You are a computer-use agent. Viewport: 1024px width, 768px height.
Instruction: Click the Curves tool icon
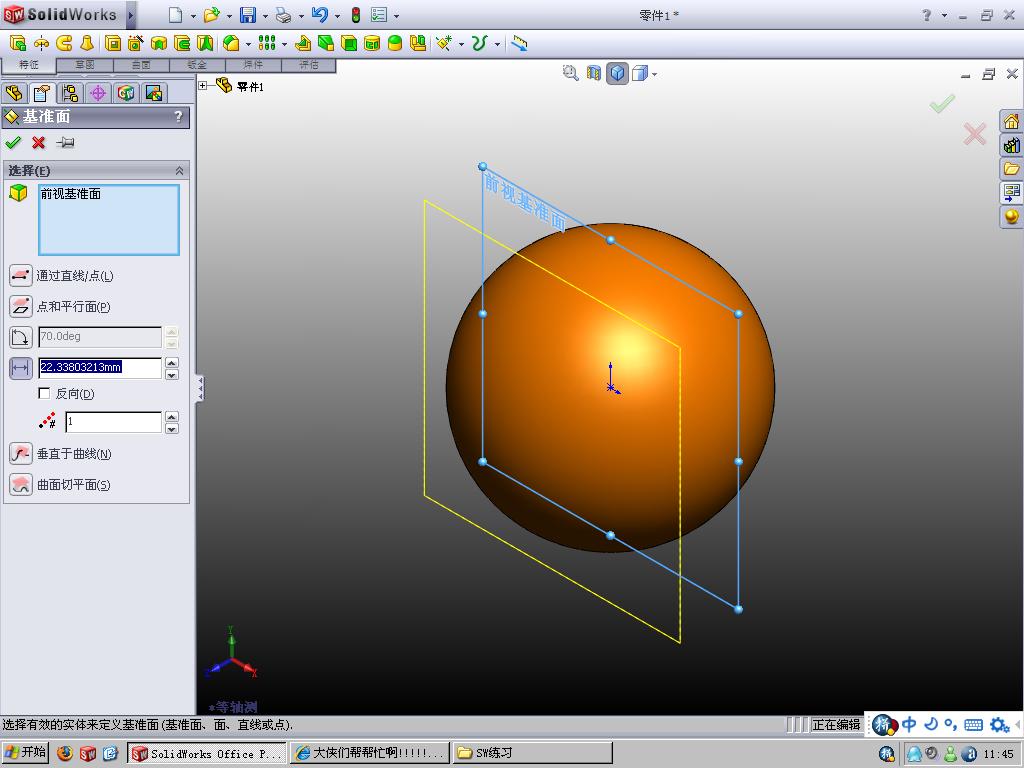(x=480, y=44)
